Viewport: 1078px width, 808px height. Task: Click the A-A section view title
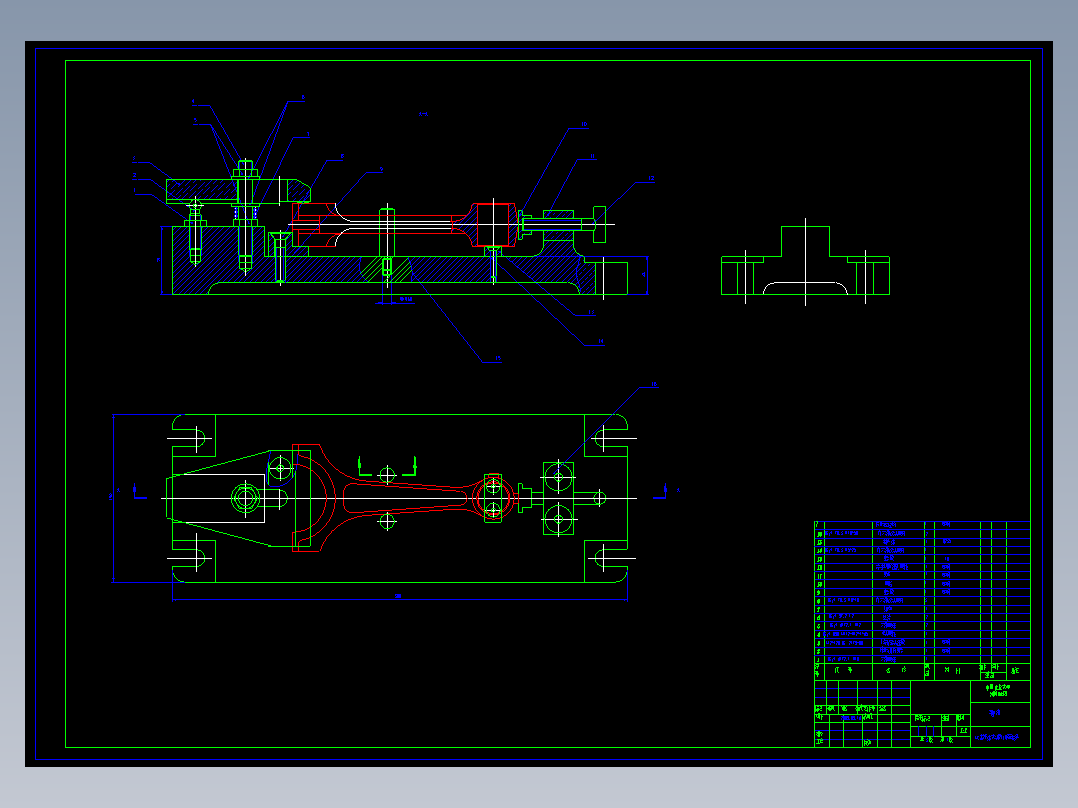423,115
